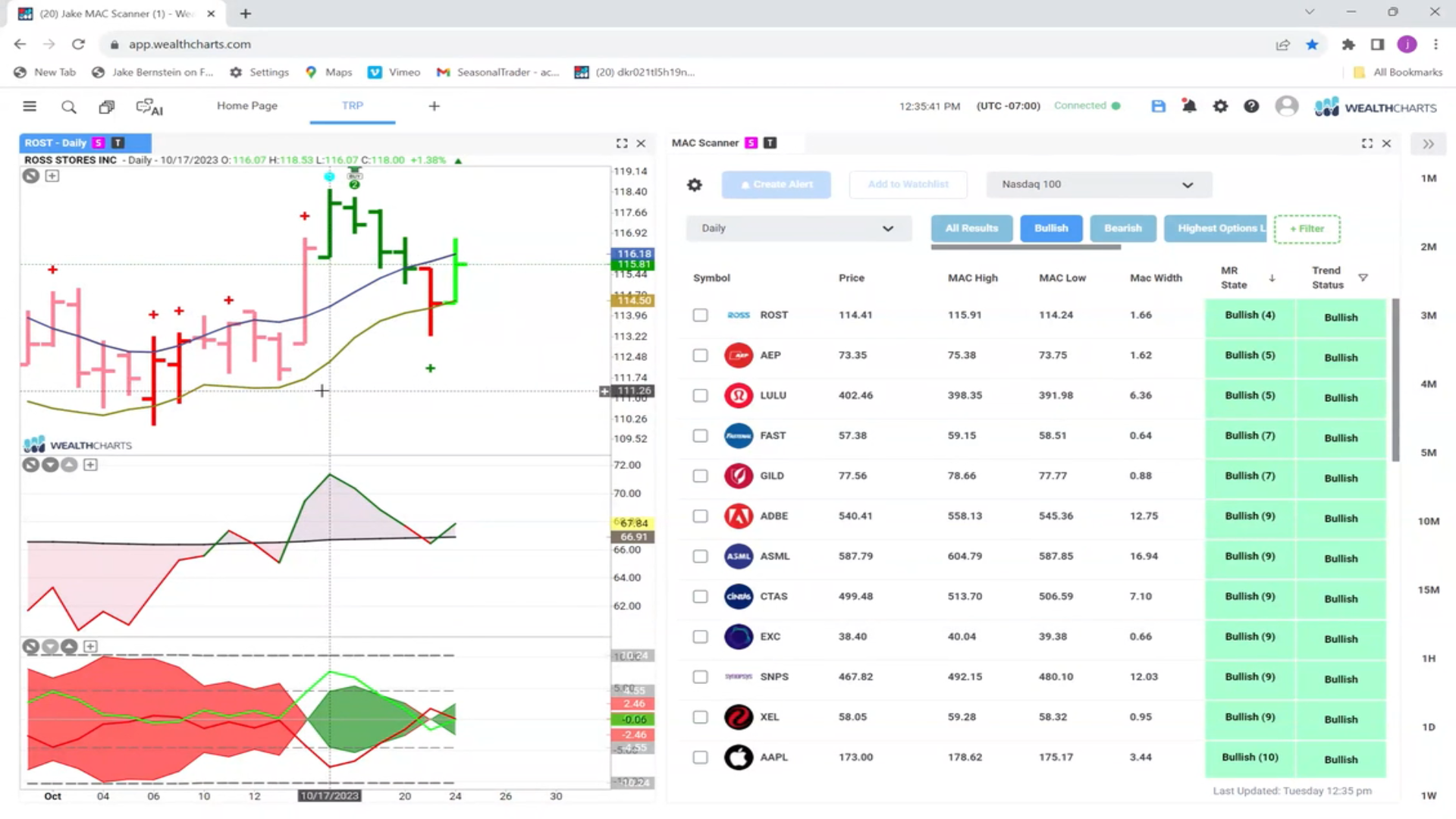The height and width of the screenshot is (819, 1456).
Task: Open MAC Scanner settings gear
Action: [695, 184]
